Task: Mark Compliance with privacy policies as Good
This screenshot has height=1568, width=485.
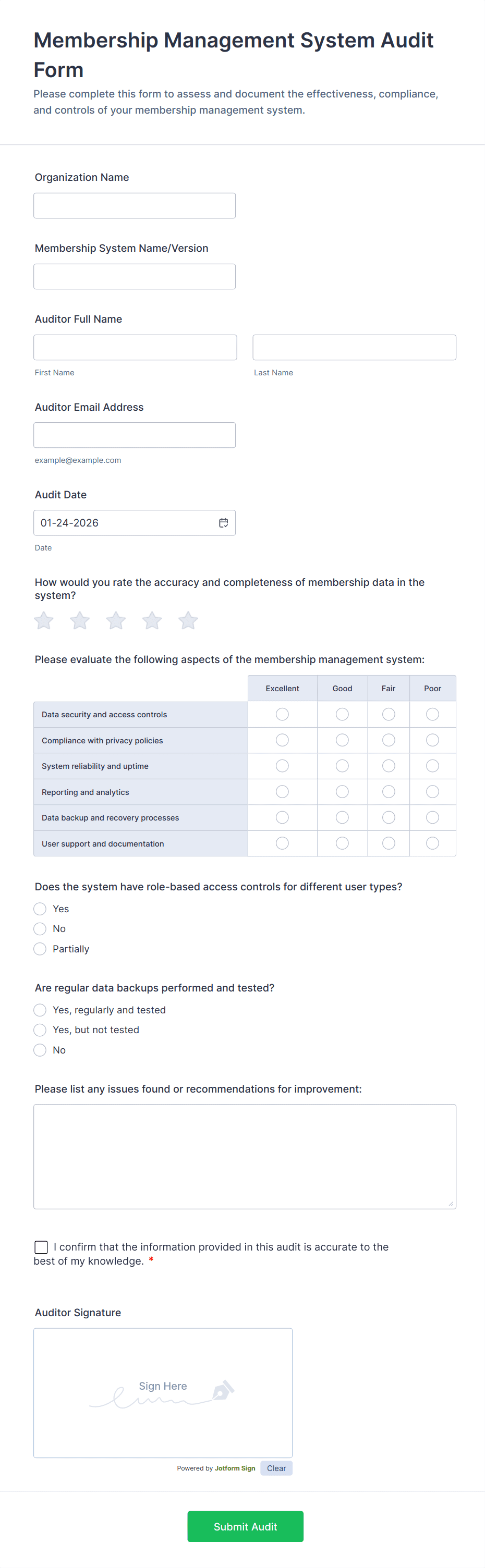Action: pos(342,740)
